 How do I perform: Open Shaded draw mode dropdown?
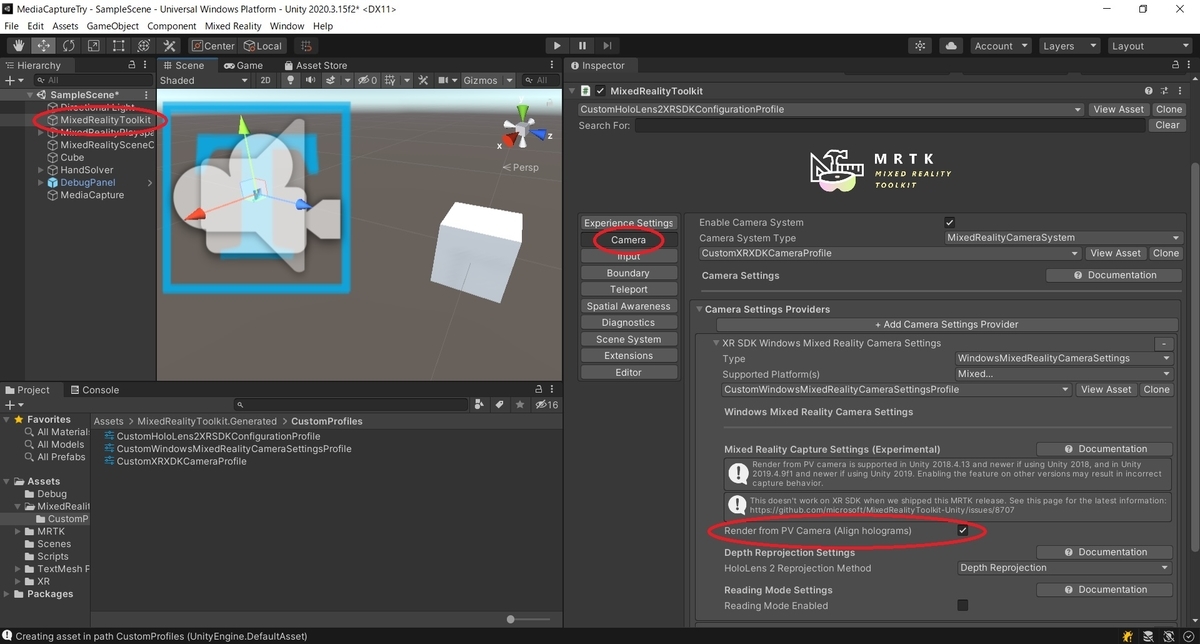203,80
